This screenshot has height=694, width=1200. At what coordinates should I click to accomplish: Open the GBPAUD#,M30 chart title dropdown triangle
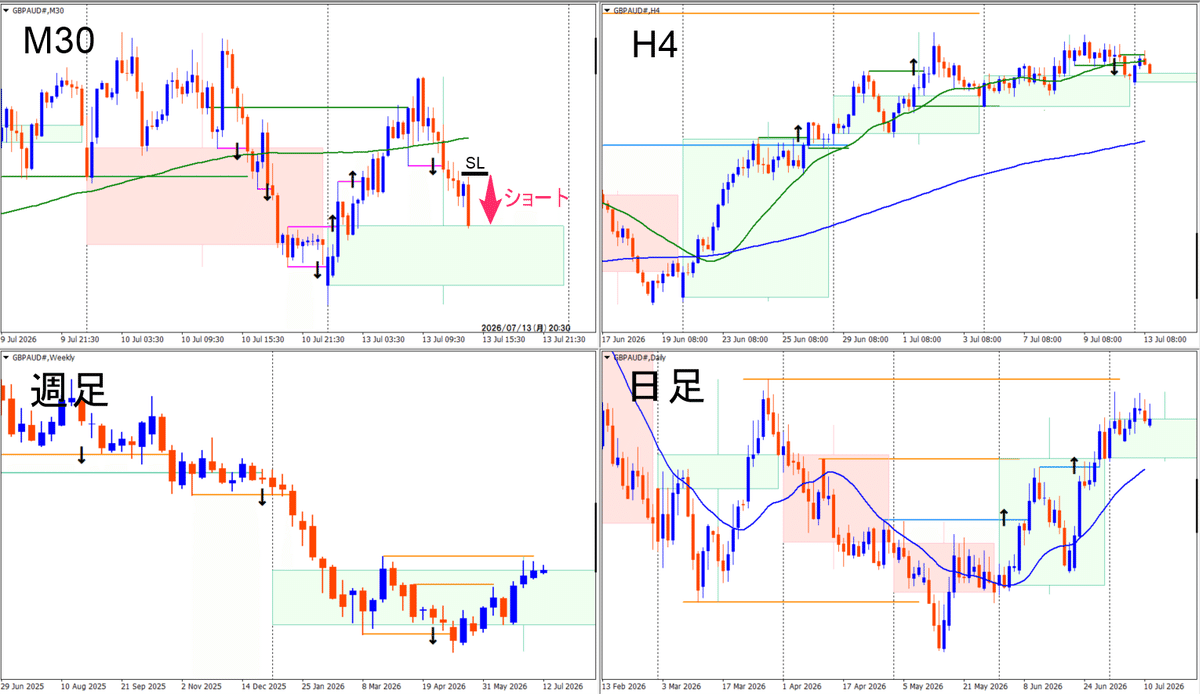(x=7, y=9)
